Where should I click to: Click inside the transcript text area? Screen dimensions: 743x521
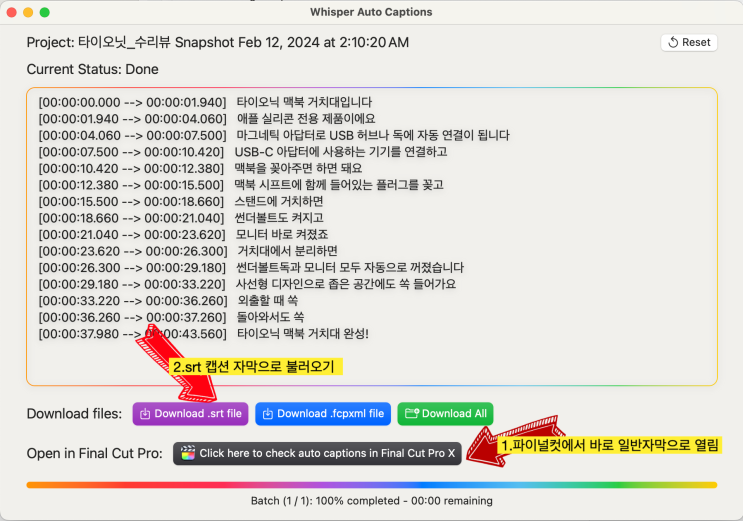[372, 237]
